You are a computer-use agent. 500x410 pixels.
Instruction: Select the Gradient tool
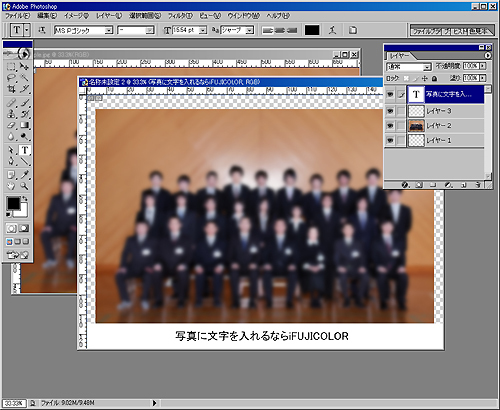24,125
